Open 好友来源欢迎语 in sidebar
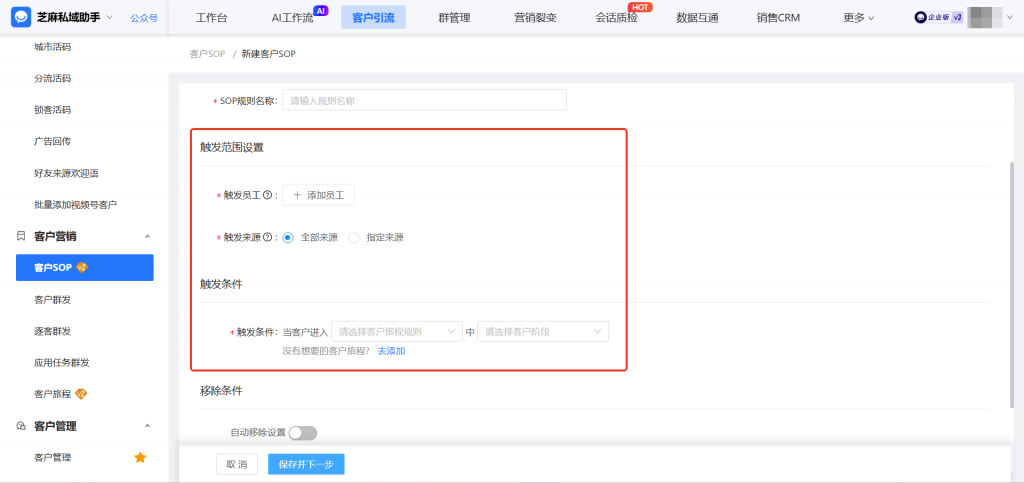1024x483 pixels. [67, 173]
